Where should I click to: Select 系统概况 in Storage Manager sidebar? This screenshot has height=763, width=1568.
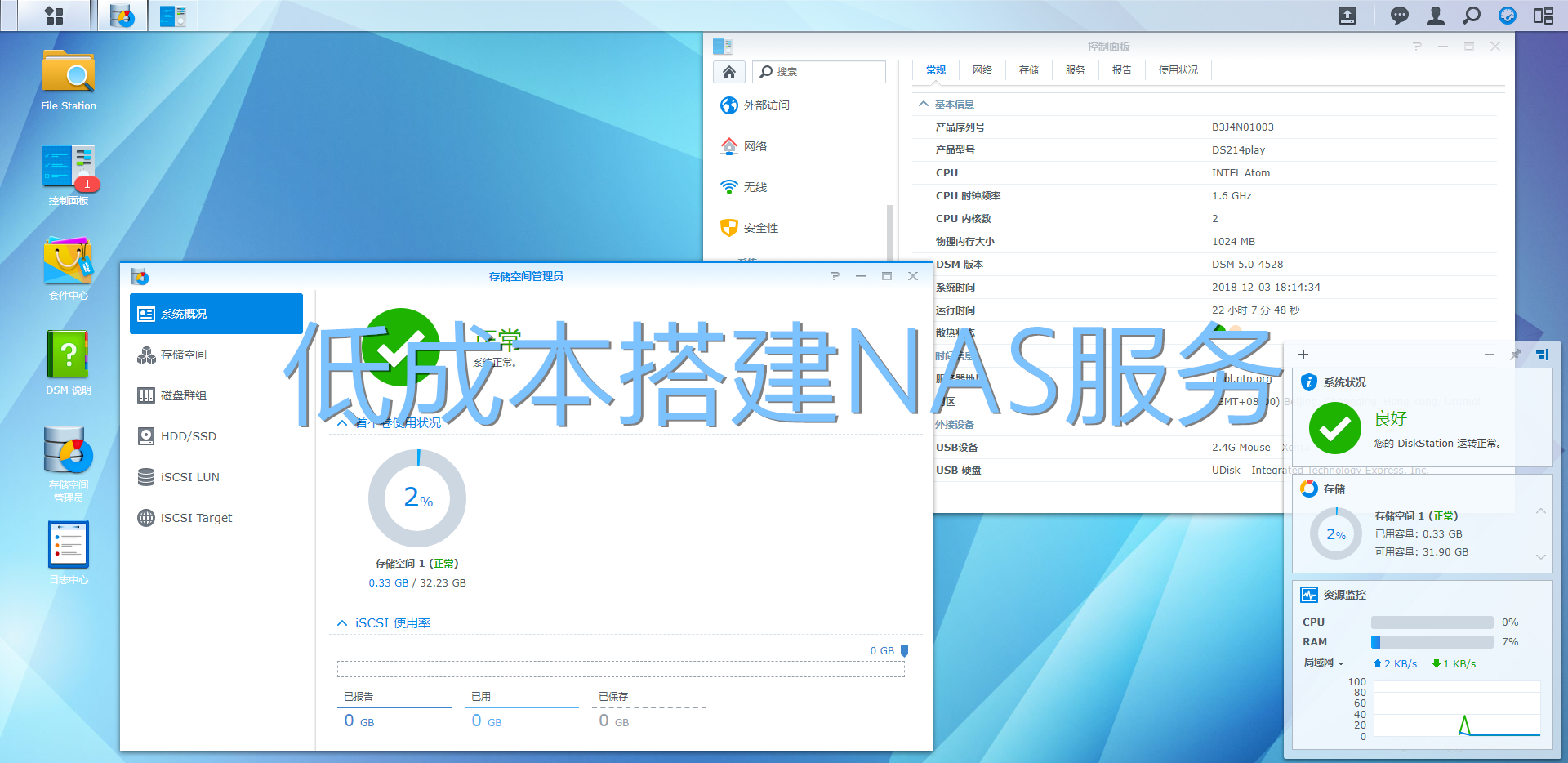pos(216,314)
